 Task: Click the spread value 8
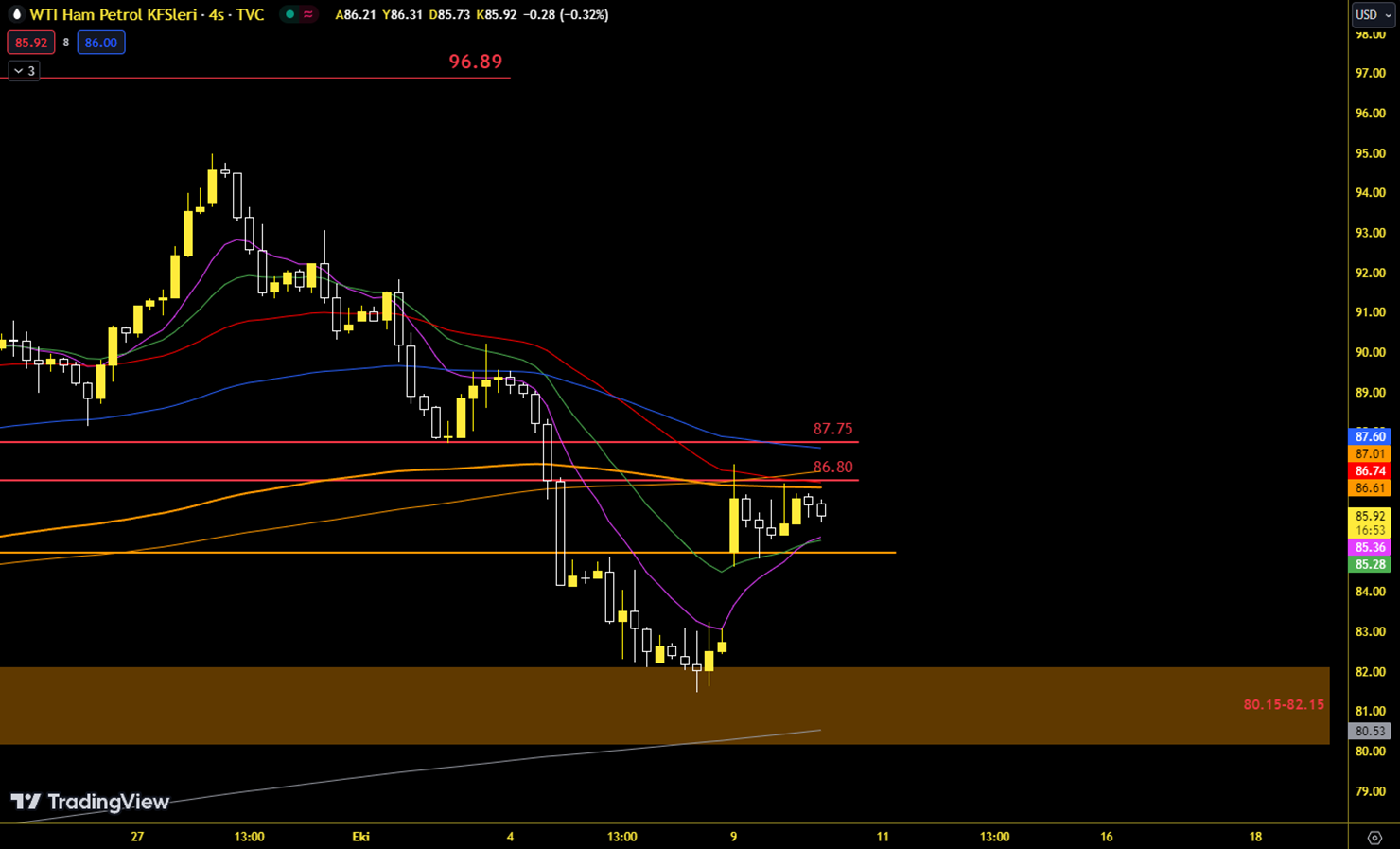point(66,43)
